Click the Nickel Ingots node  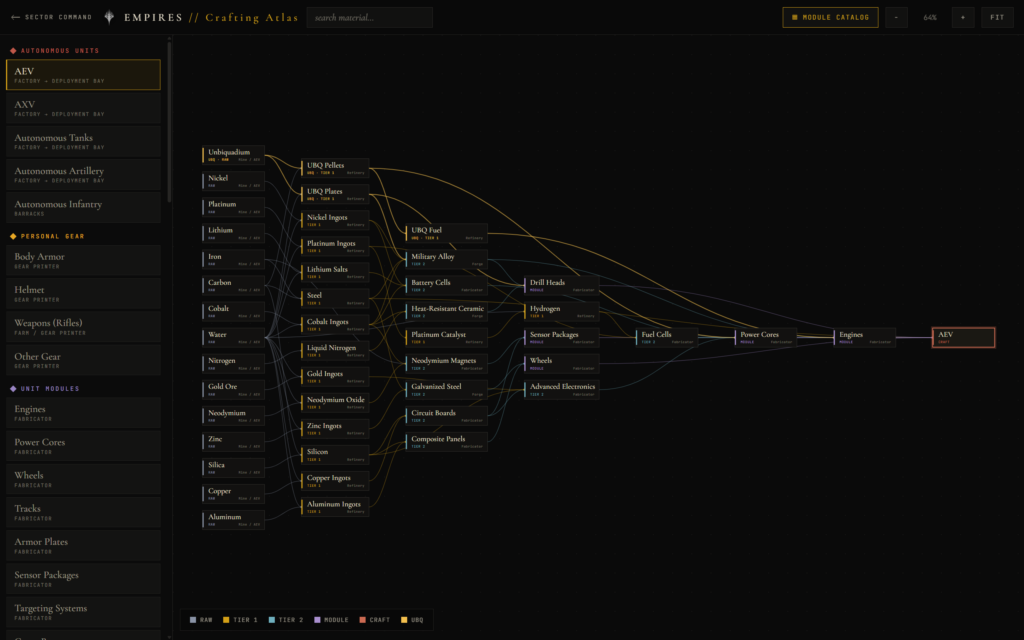pos(335,220)
